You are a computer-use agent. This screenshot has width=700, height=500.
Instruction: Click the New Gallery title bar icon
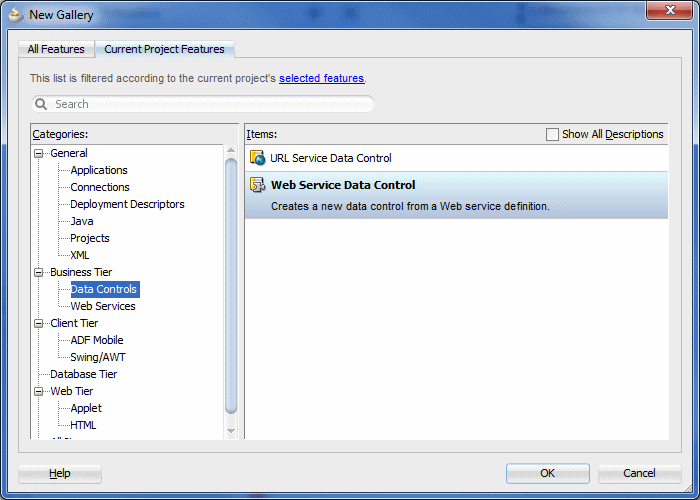point(15,14)
